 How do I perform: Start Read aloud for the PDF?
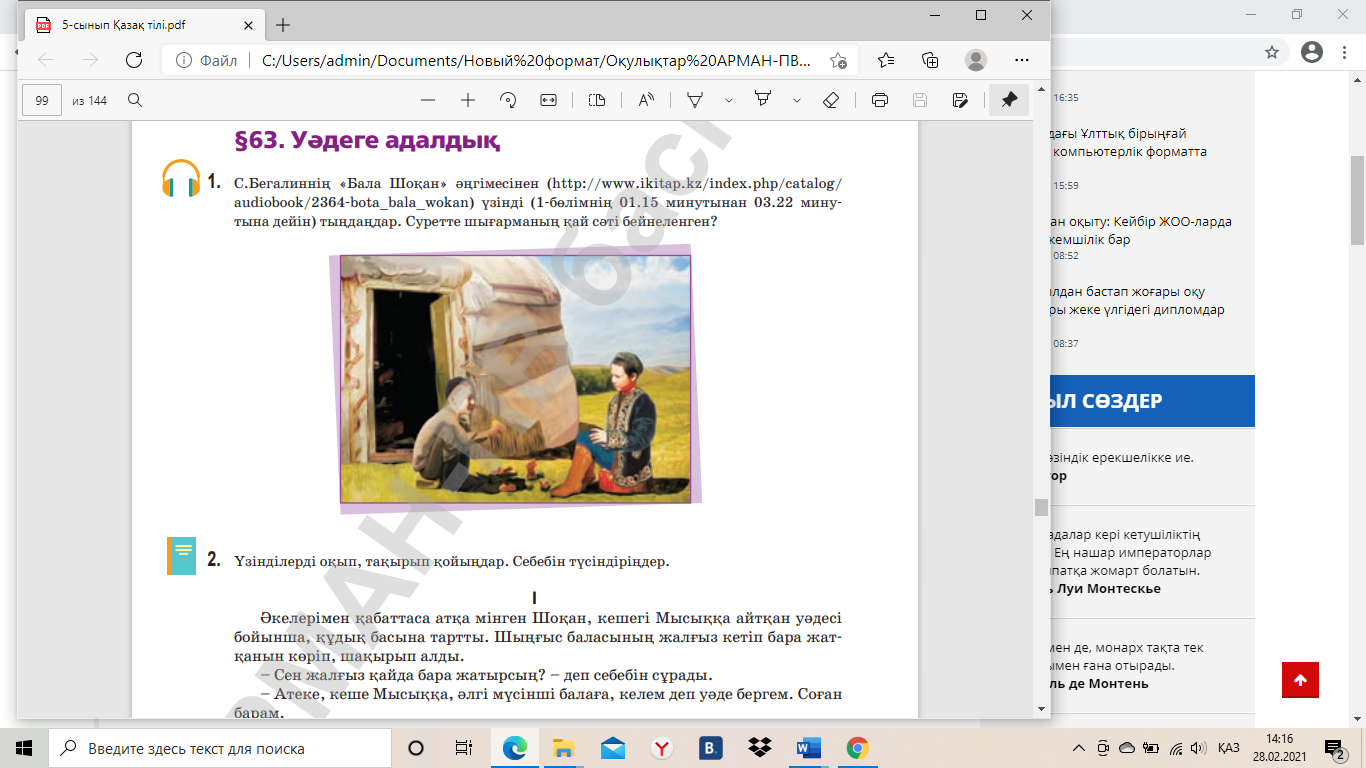tap(646, 100)
